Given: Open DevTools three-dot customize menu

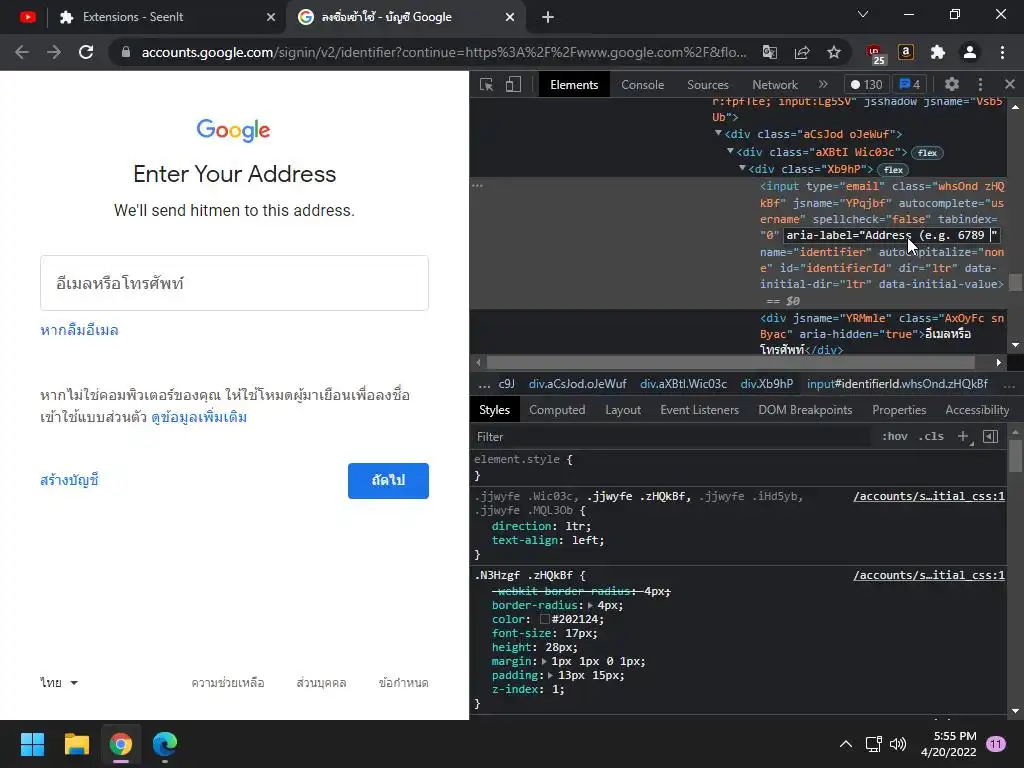Looking at the screenshot, I should click(x=980, y=84).
